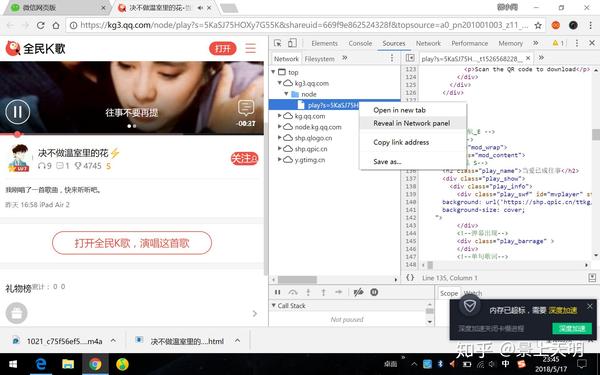The image size is (600, 375).
Task: Collapse the top frame tree node
Action: [x=273, y=72]
